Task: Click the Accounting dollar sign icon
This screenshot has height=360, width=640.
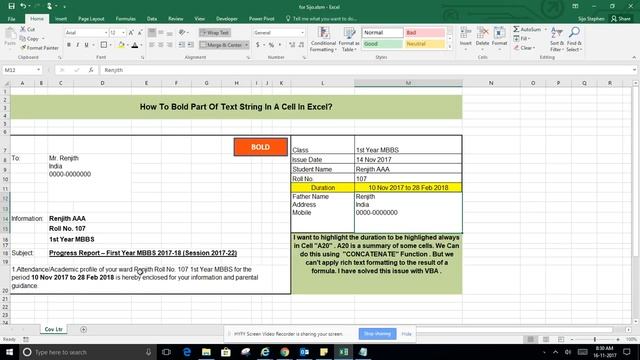Action: [x=258, y=45]
